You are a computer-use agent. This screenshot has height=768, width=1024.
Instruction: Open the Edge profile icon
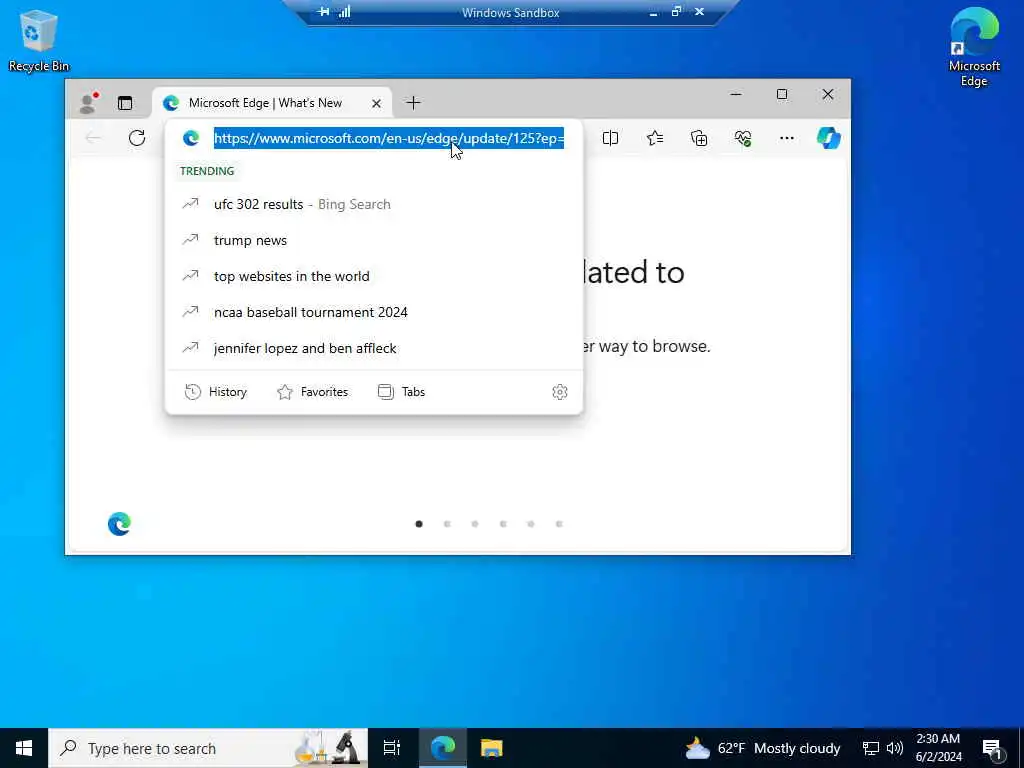tap(88, 103)
